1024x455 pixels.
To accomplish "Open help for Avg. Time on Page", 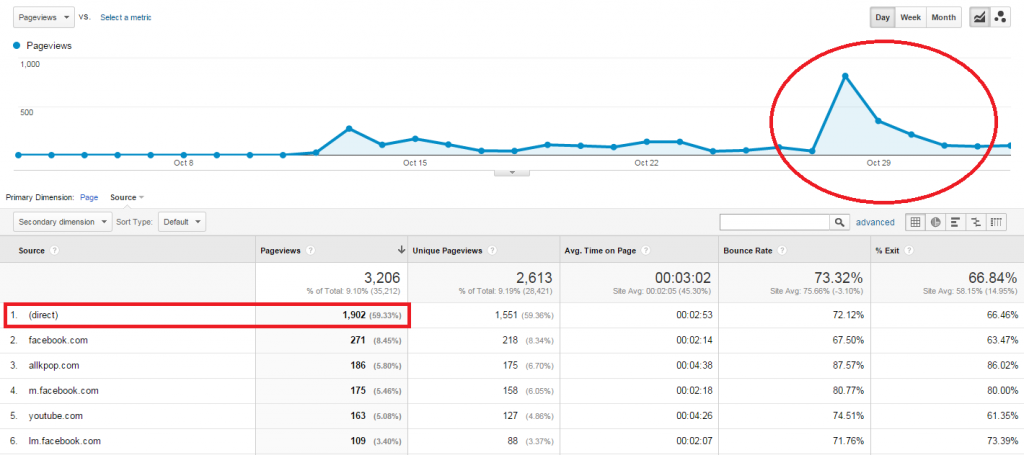I will point(645,251).
